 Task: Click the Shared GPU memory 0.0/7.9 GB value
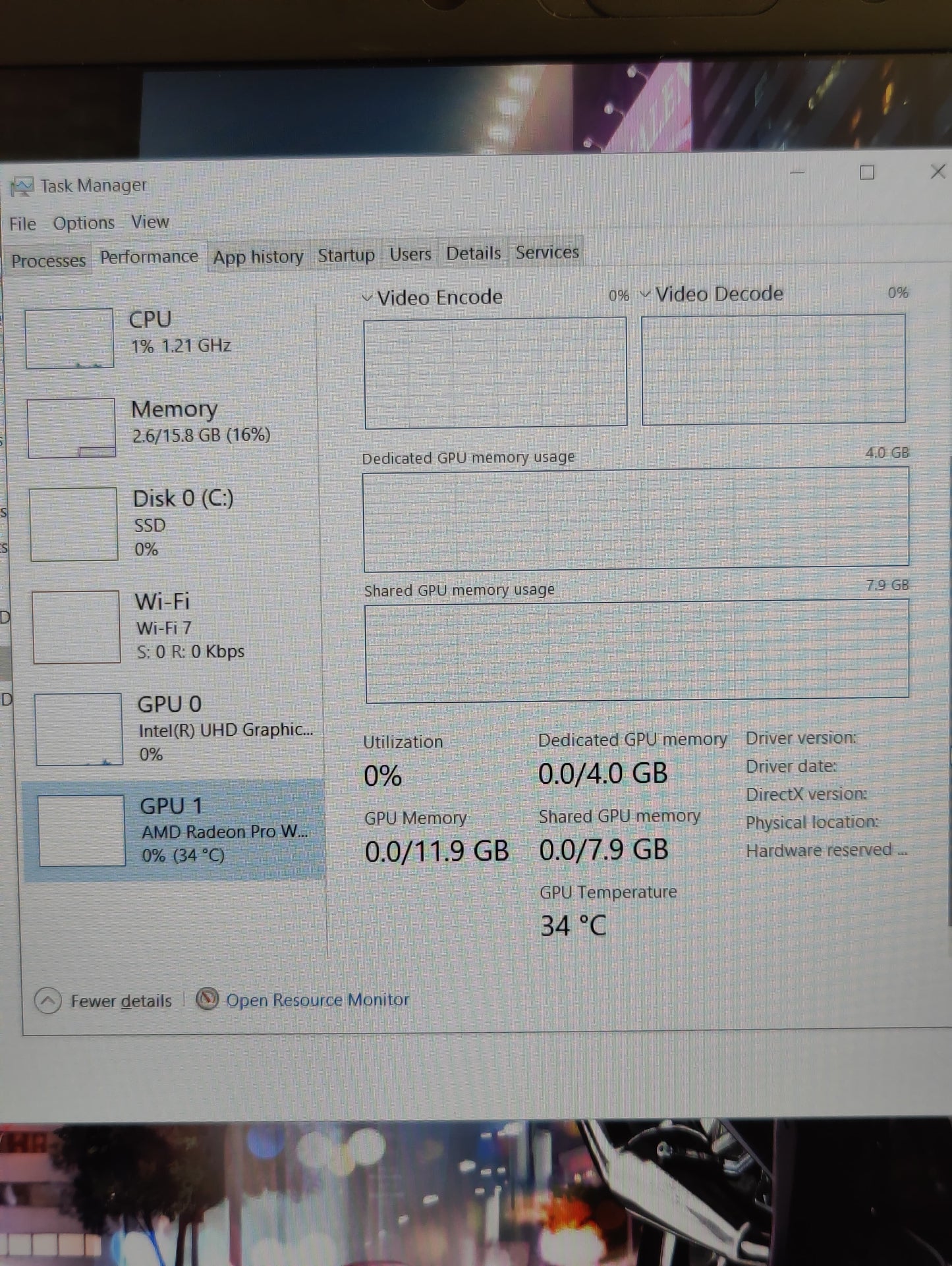(604, 850)
